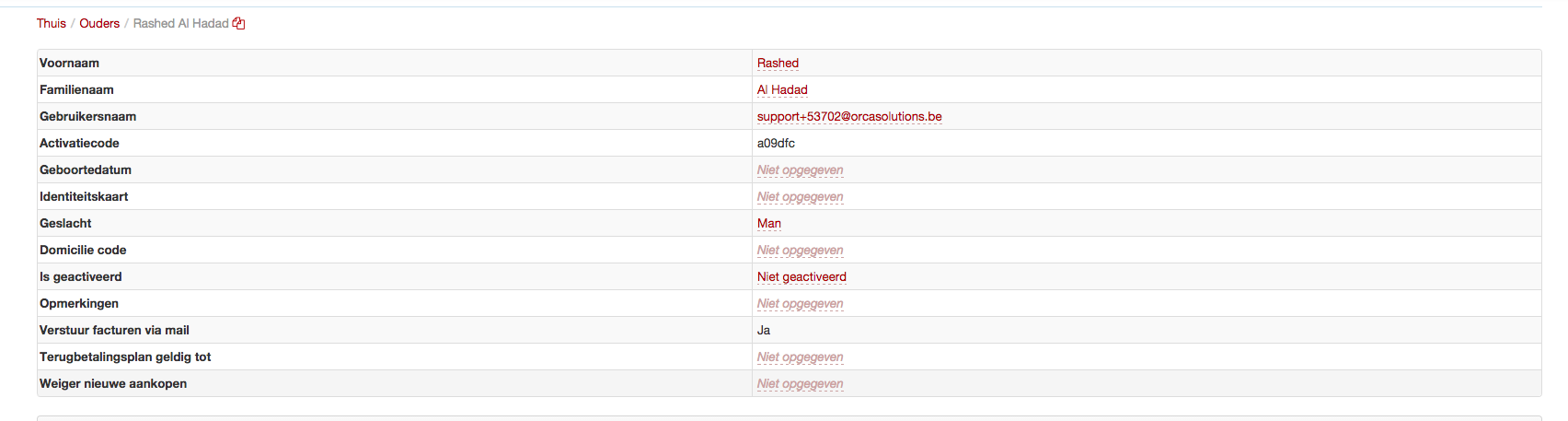Fill in the Identiteitskaart field

(x=800, y=197)
